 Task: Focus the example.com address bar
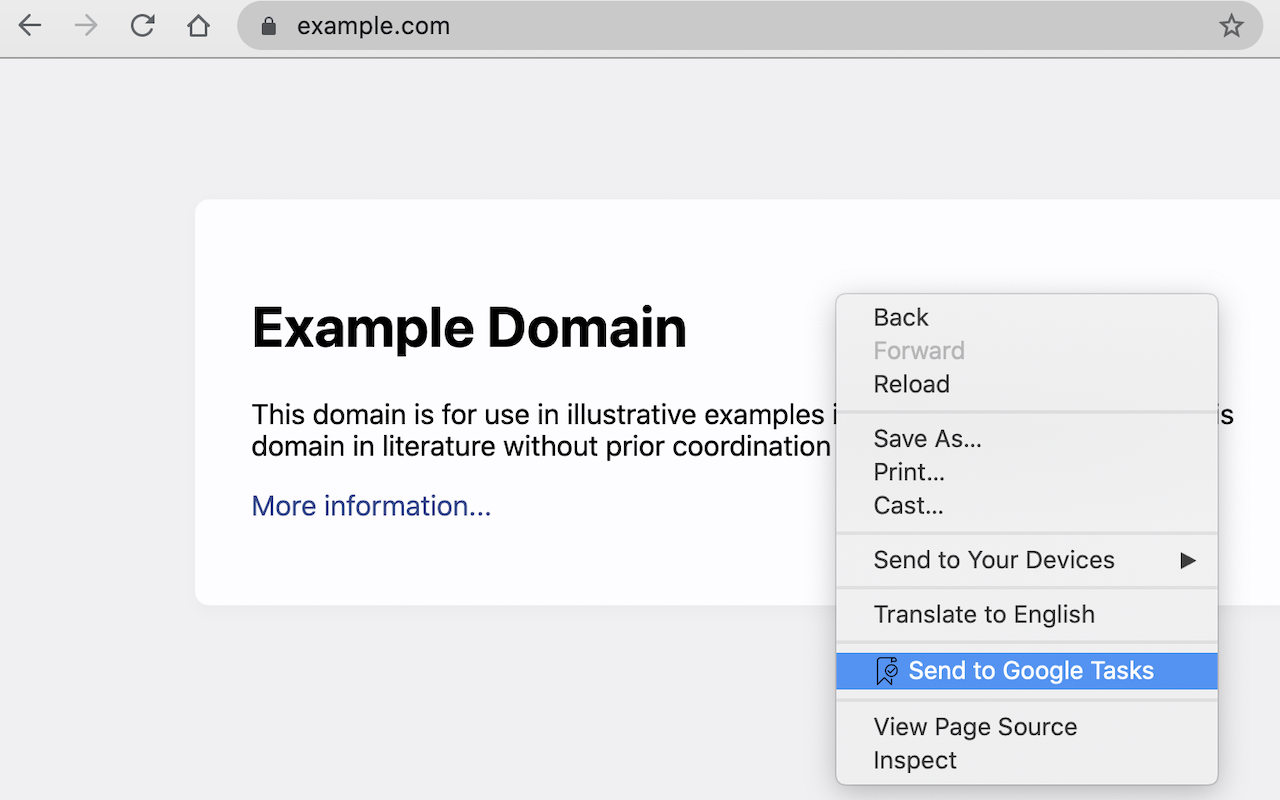(x=700, y=26)
